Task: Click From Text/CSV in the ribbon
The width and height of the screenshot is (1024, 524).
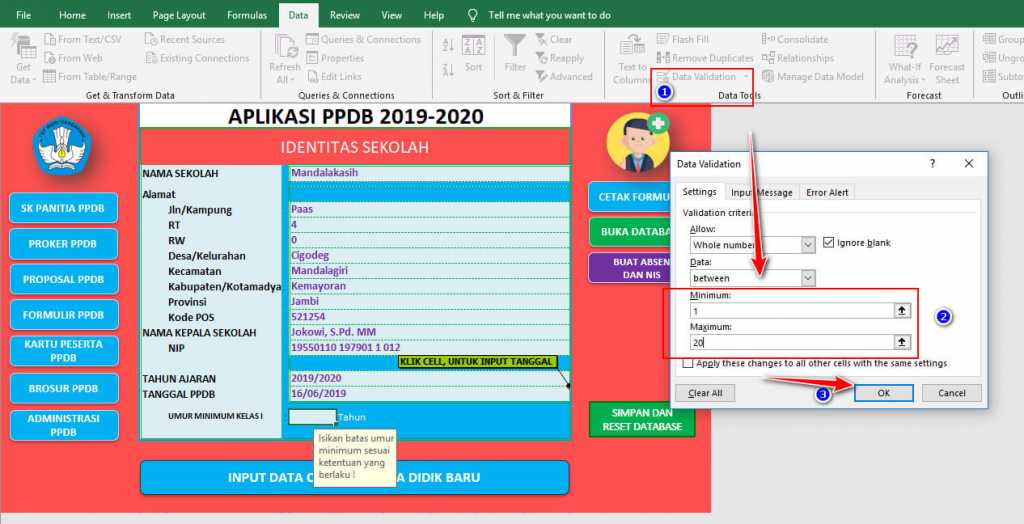Action: tap(82, 39)
